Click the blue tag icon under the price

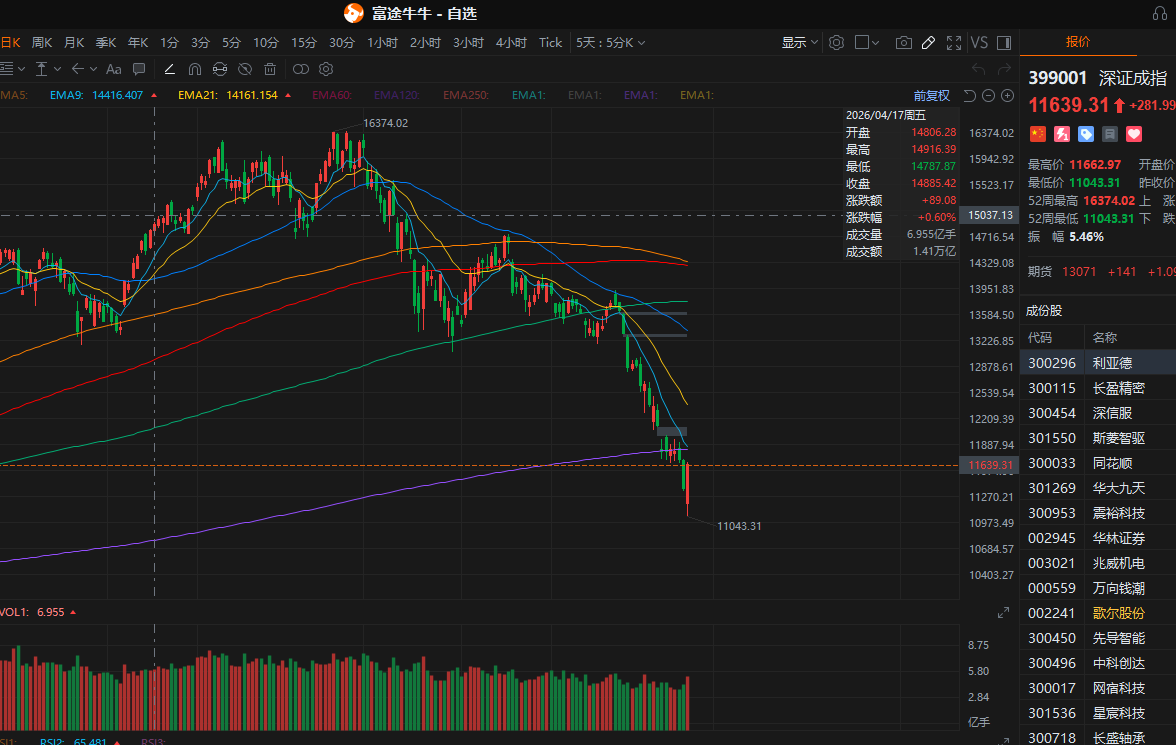[x=1085, y=134]
